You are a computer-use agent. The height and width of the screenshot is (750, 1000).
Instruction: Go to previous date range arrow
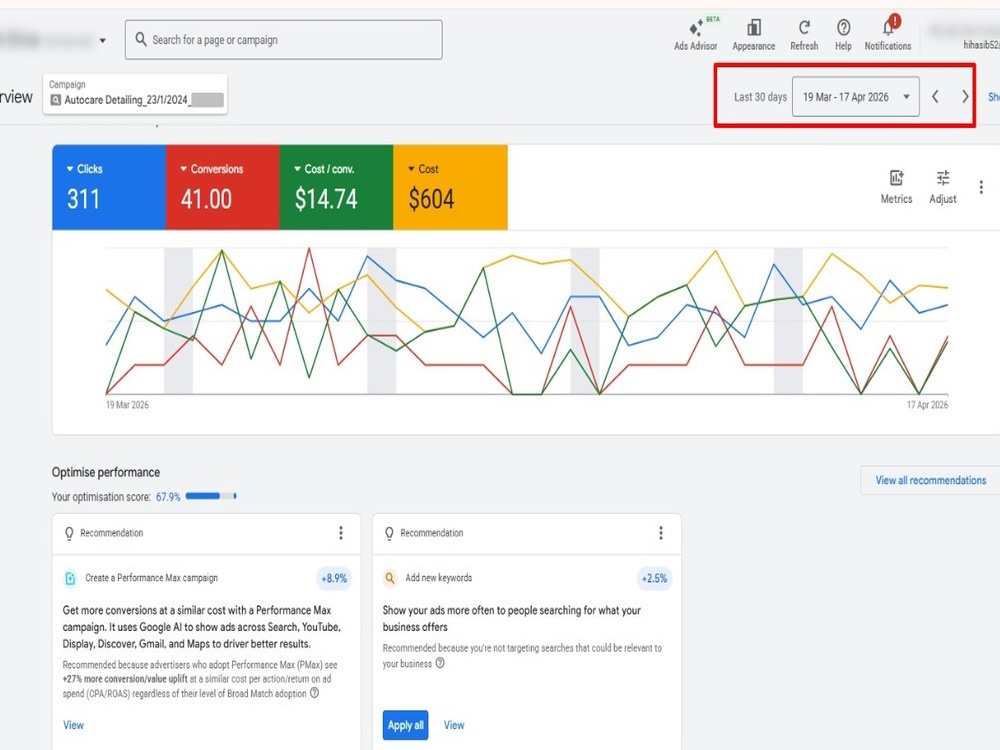coord(935,97)
